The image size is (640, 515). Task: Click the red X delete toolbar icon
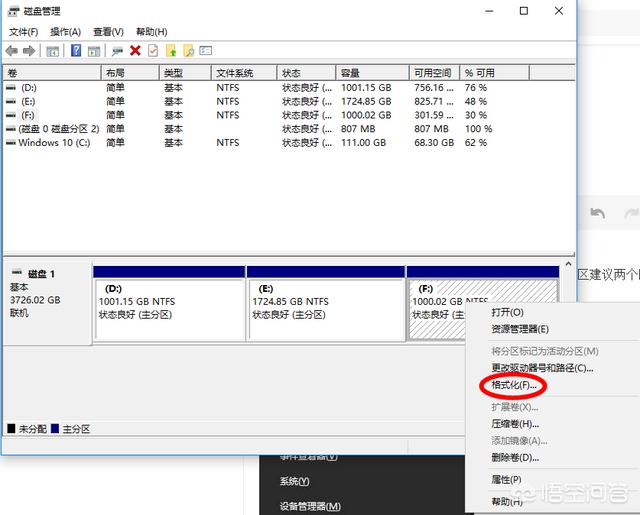(135, 50)
